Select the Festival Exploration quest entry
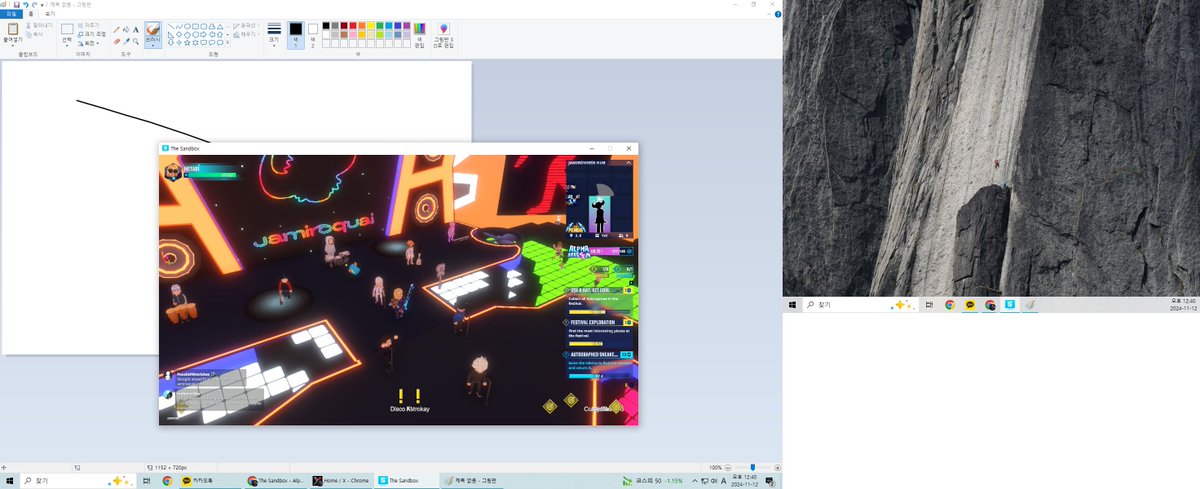Image resolution: width=1200 pixels, height=489 pixels. [x=600, y=332]
